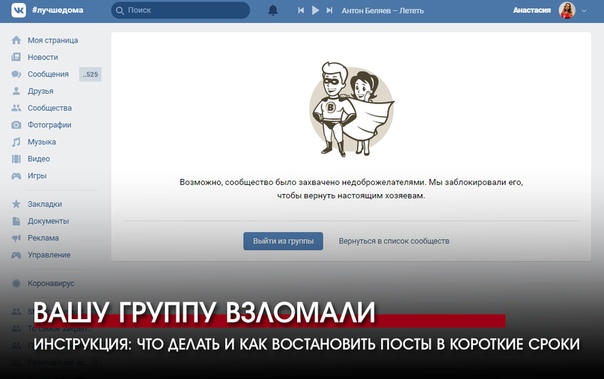Click Вернуться в список сообществ link
The height and width of the screenshot is (379, 604).
[394, 241]
